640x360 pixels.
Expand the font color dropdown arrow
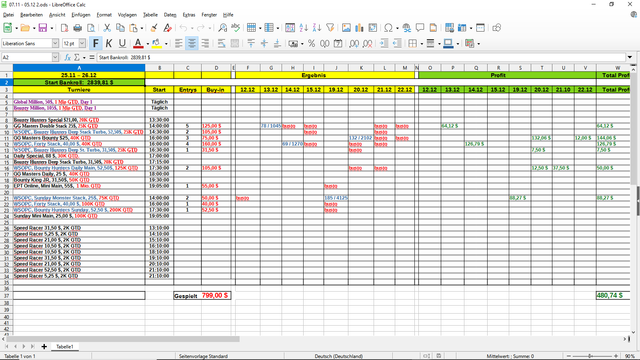coord(148,44)
